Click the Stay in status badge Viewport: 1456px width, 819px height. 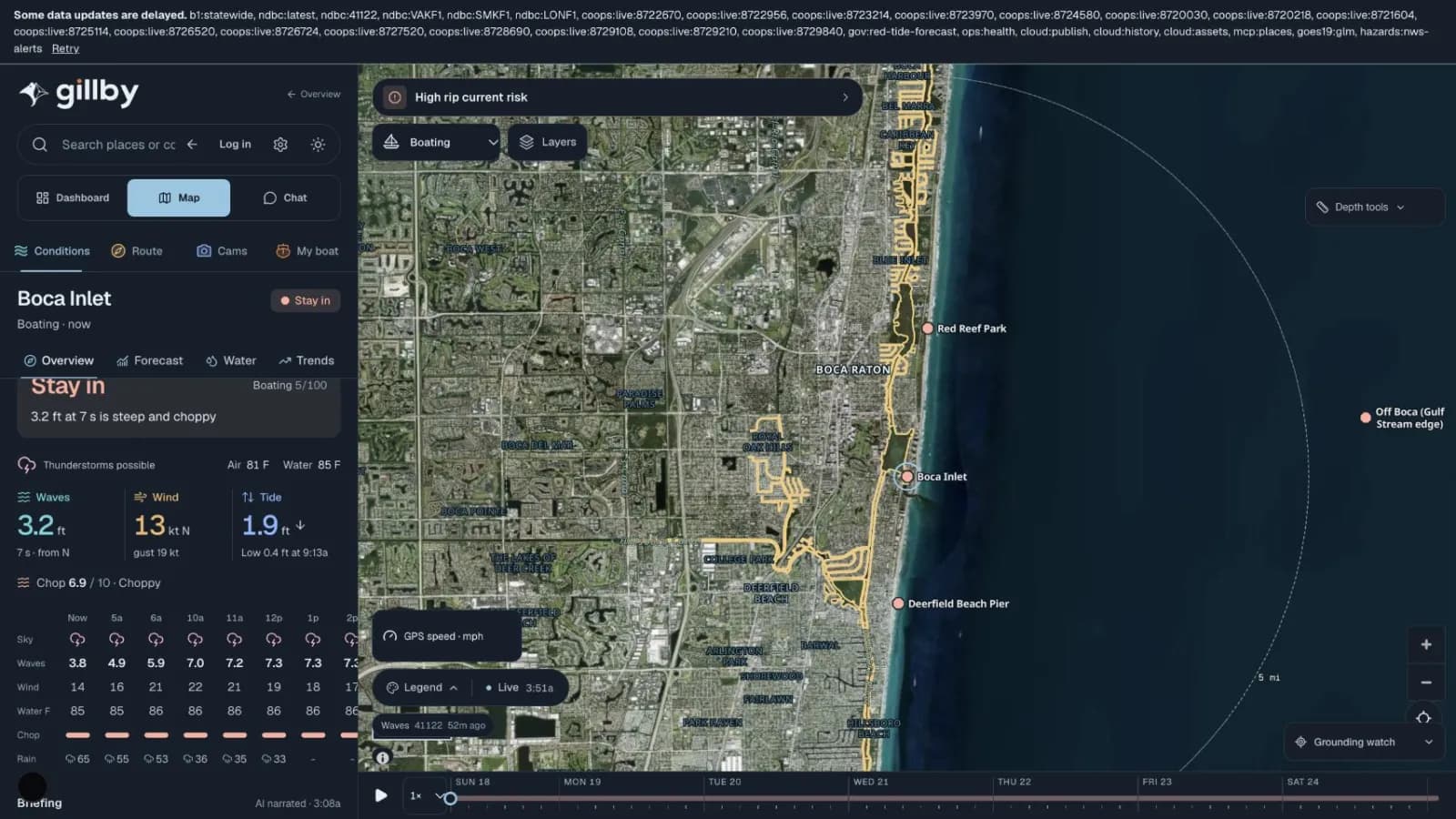point(306,300)
